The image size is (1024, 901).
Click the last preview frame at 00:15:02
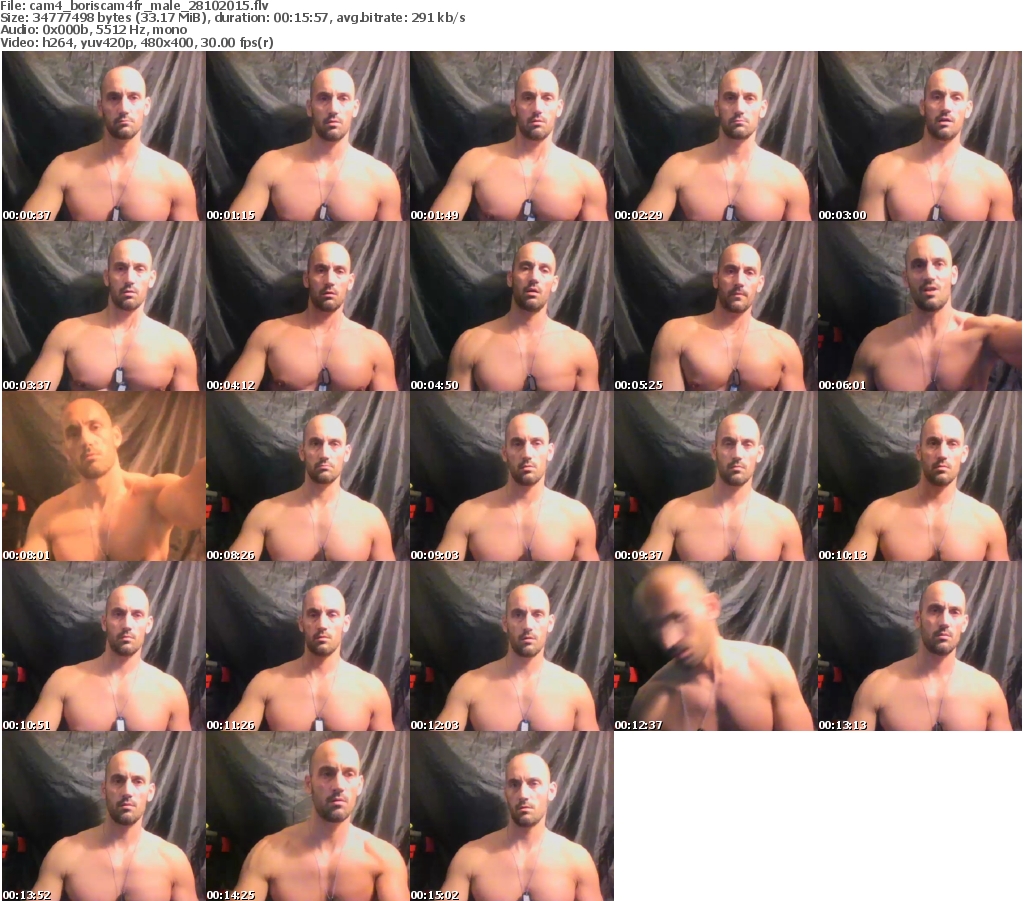(x=512, y=816)
